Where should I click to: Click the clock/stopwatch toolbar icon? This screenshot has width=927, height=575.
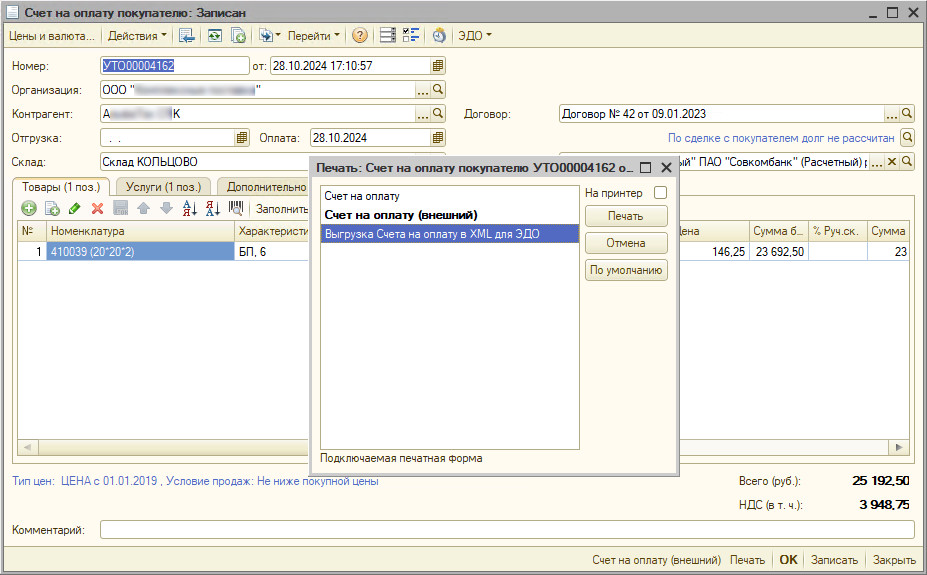click(x=439, y=35)
